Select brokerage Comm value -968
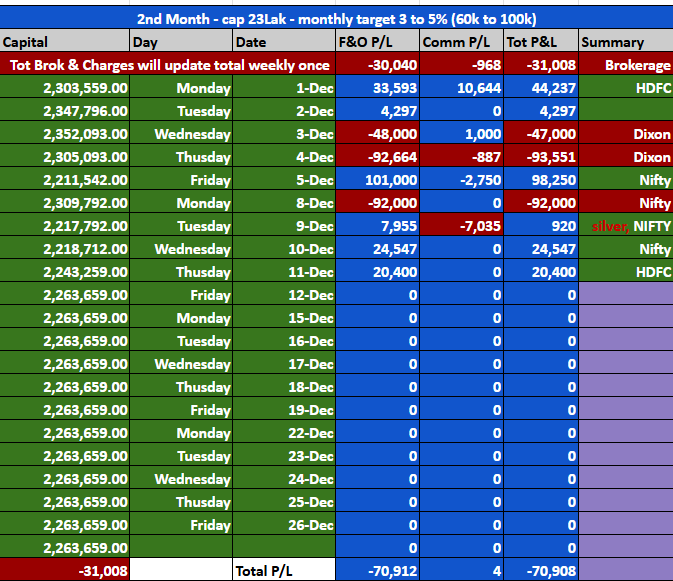The image size is (673, 581). (x=461, y=65)
